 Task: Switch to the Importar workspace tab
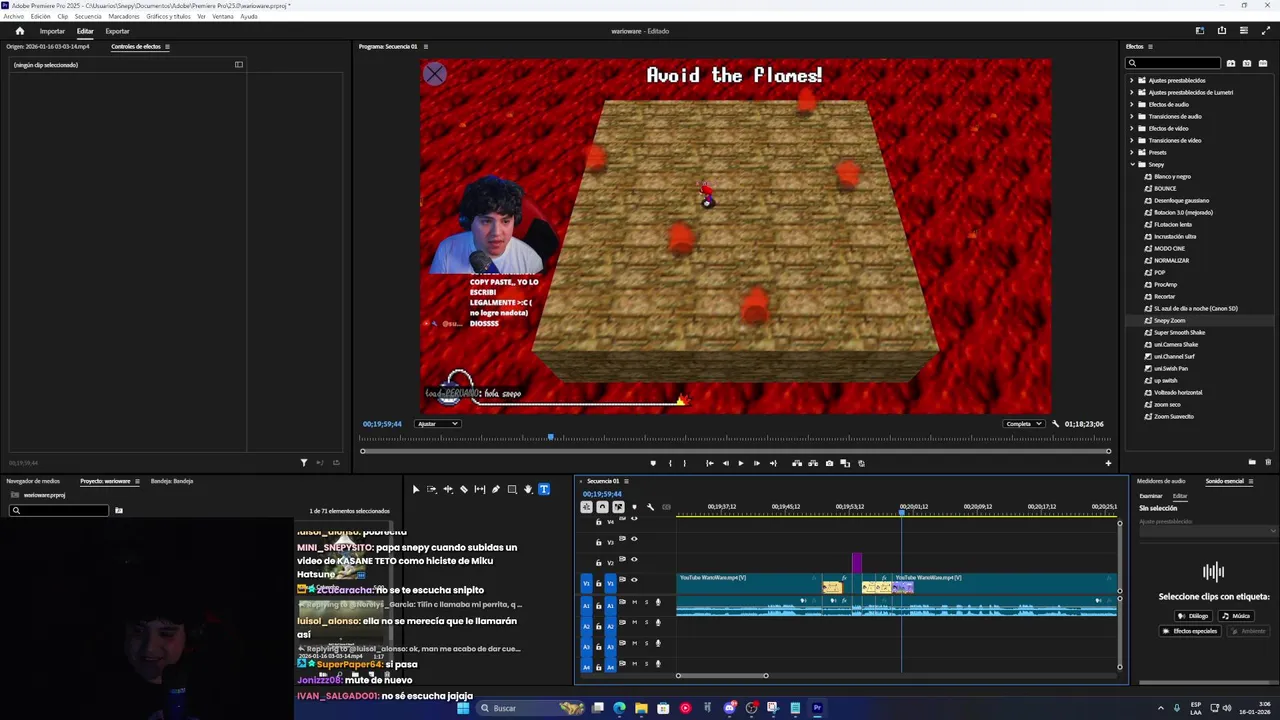[52, 31]
